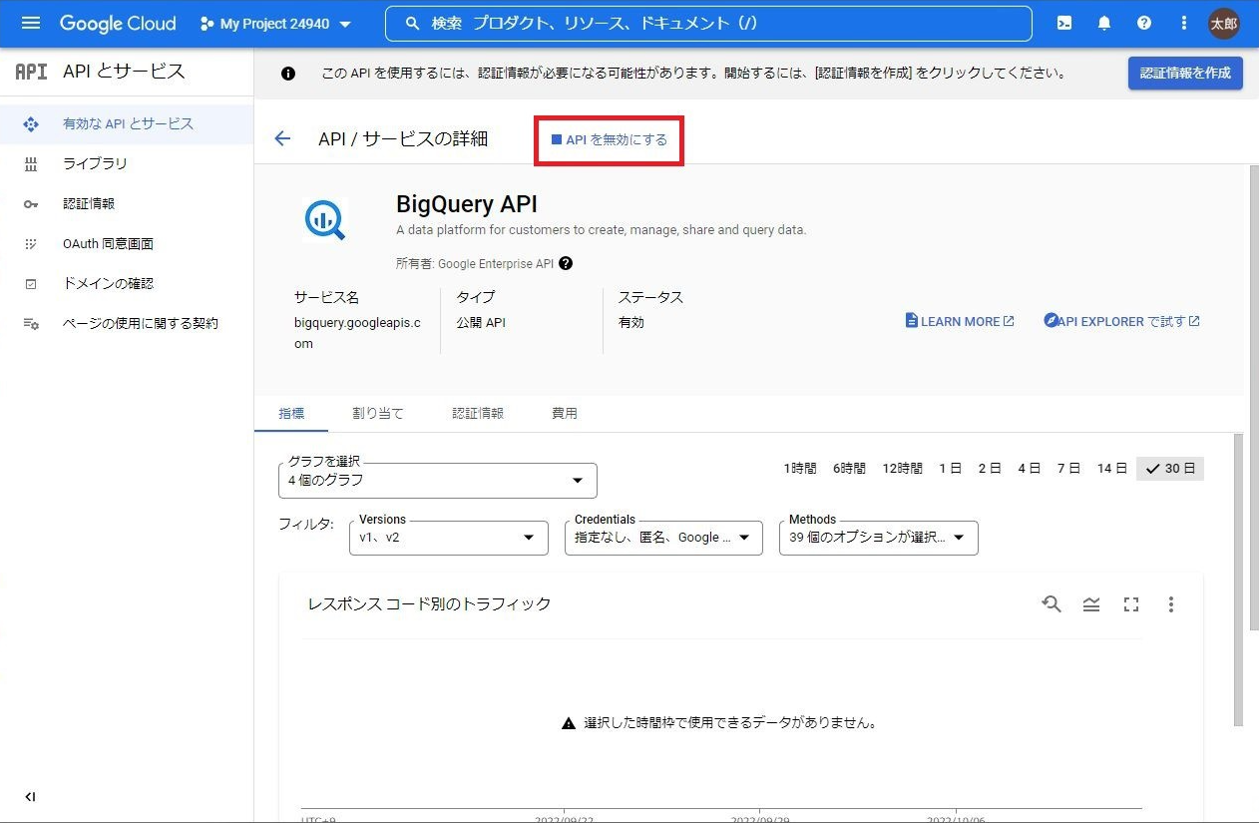Open the notifications bell
Viewport: 1259px width, 823px height.
point(1104,23)
